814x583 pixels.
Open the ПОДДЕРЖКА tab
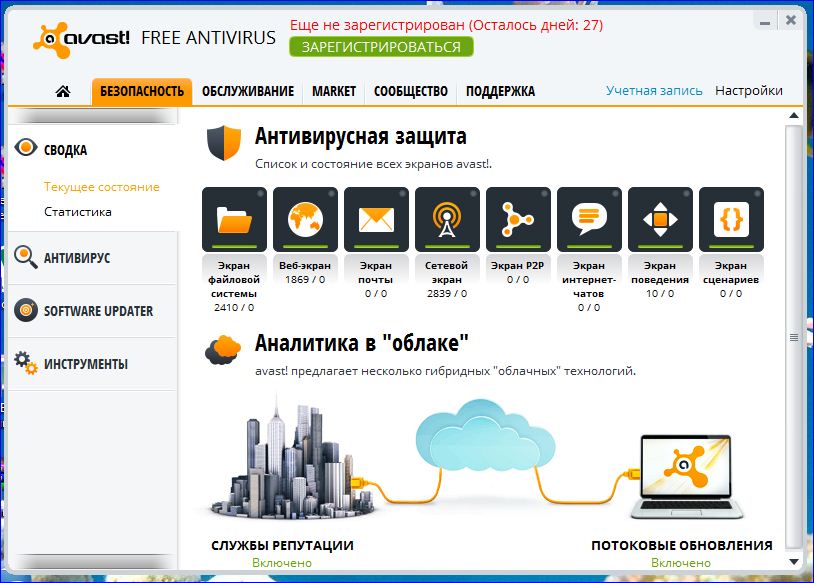[x=500, y=91]
